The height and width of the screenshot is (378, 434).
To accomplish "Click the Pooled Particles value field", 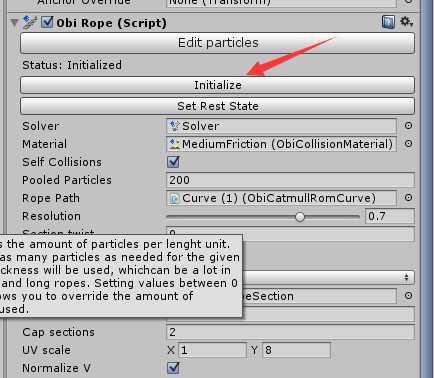I will [x=290, y=180].
